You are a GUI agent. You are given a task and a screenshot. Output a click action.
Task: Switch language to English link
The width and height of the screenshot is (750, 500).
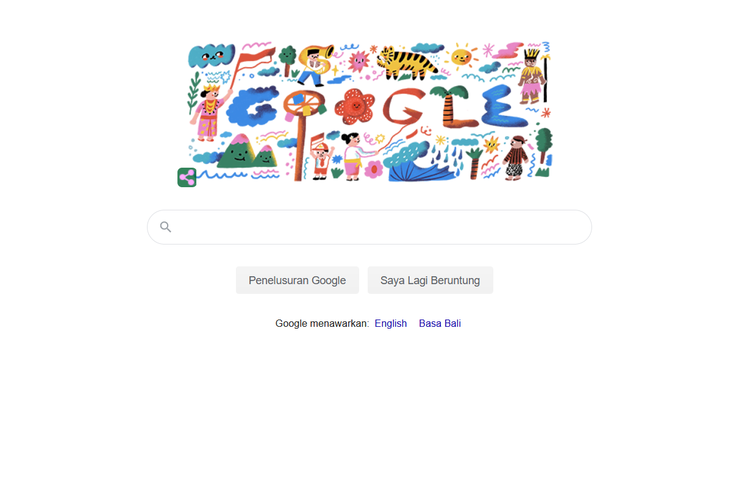click(x=391, y=323)
